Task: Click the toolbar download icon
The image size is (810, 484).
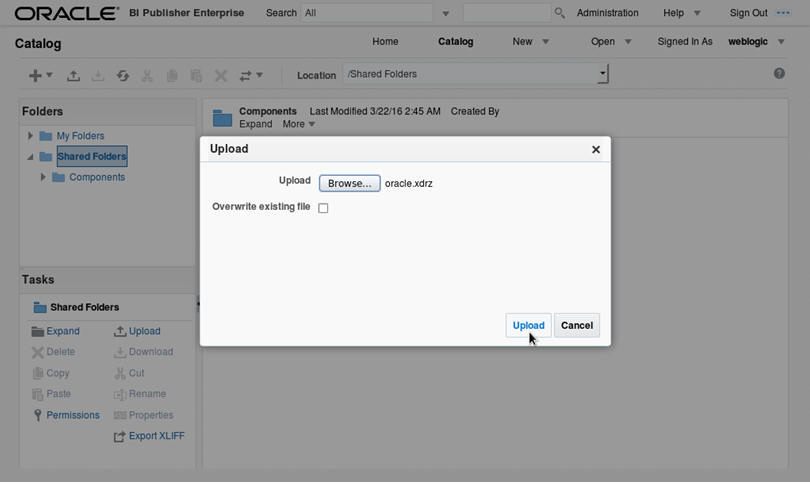Action: pyautogui.click(x=98, y=75)
